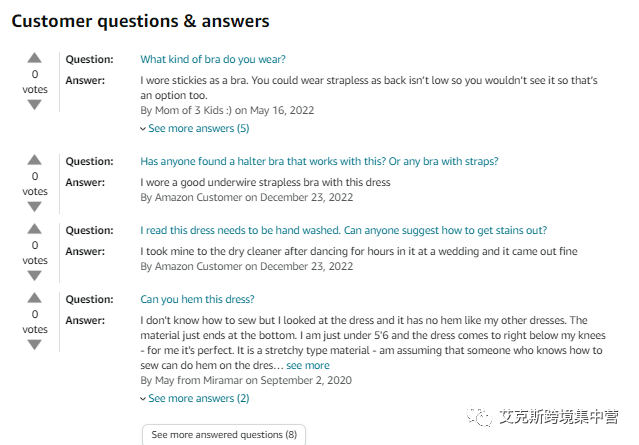Open 'Can you hem this dress?' question

click(197, 300)
